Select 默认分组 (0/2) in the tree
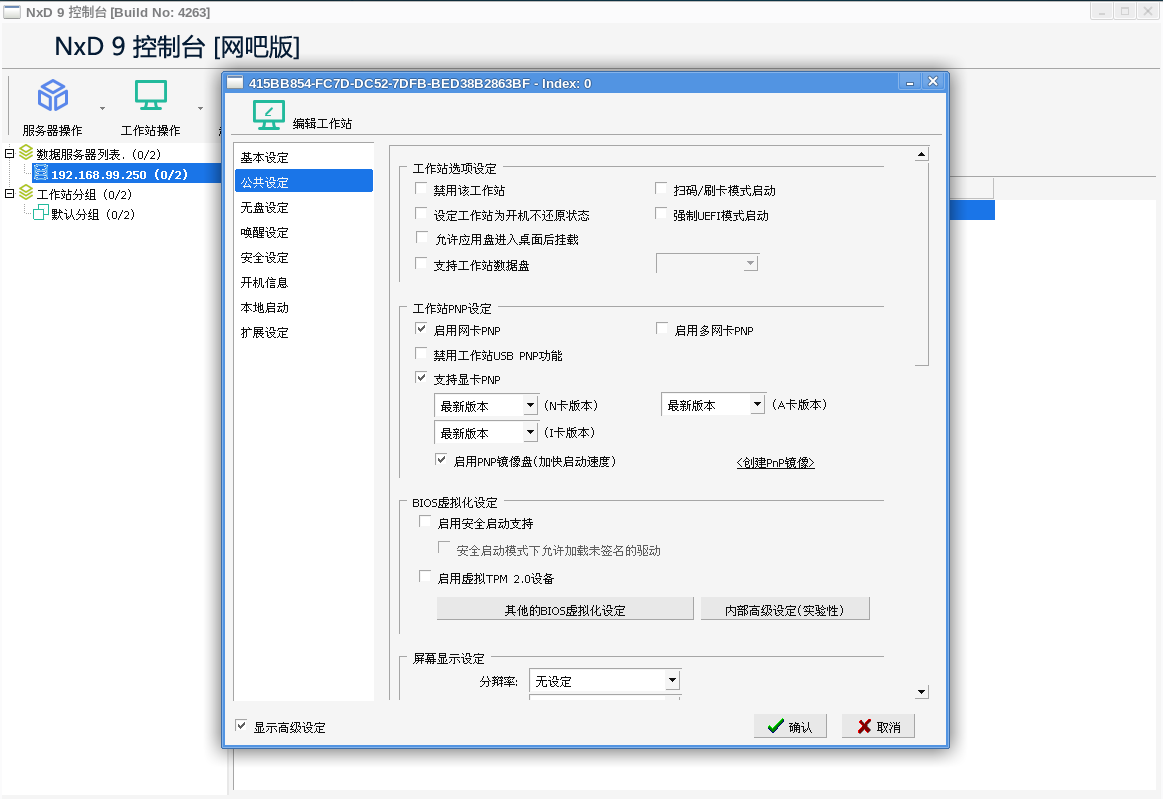Viewport: 1163px width, 799px height. click(93, 214)
